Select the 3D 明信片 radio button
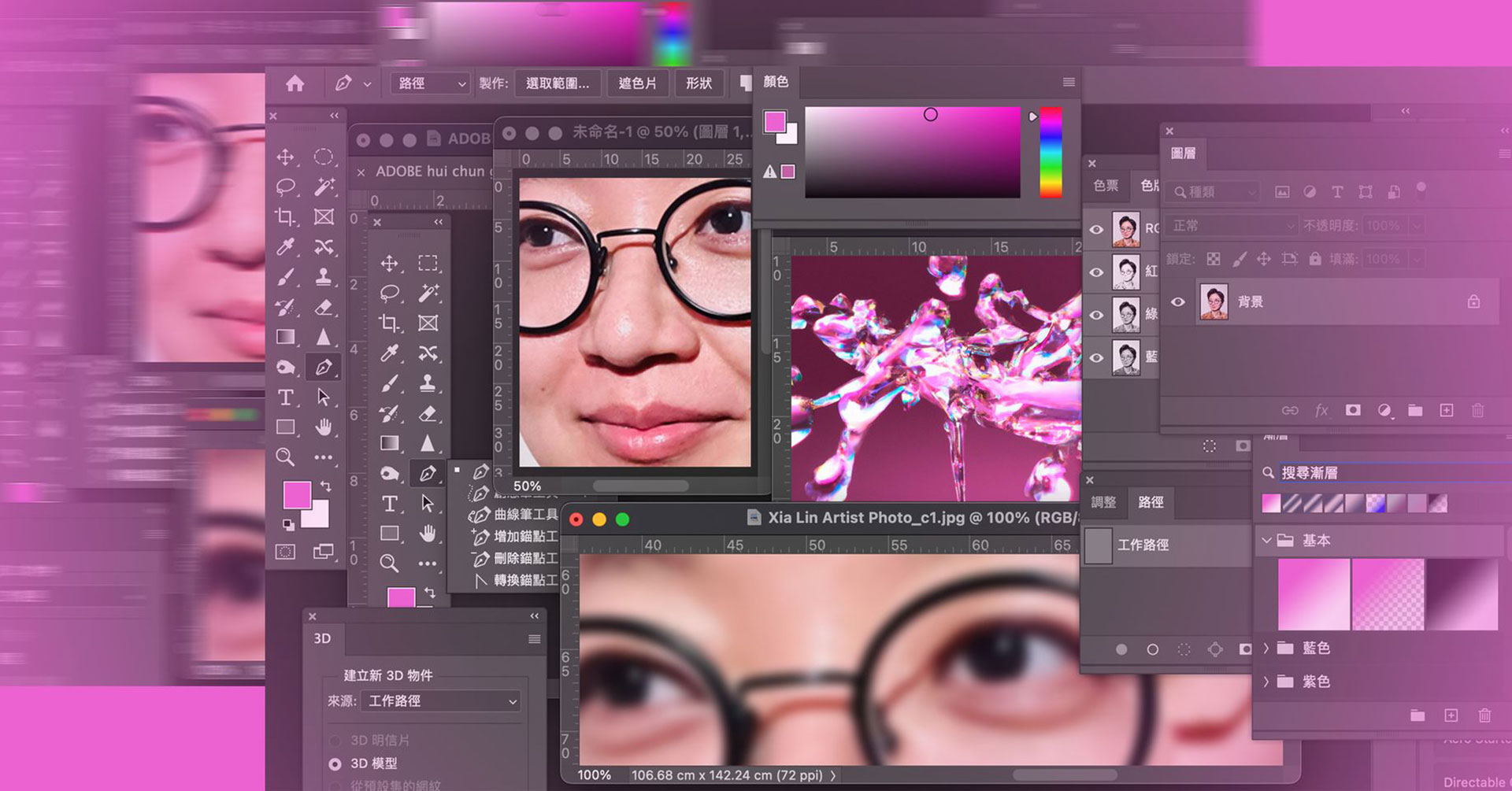The height and width of the screenshot is (791, 1512). coord(335,741)
